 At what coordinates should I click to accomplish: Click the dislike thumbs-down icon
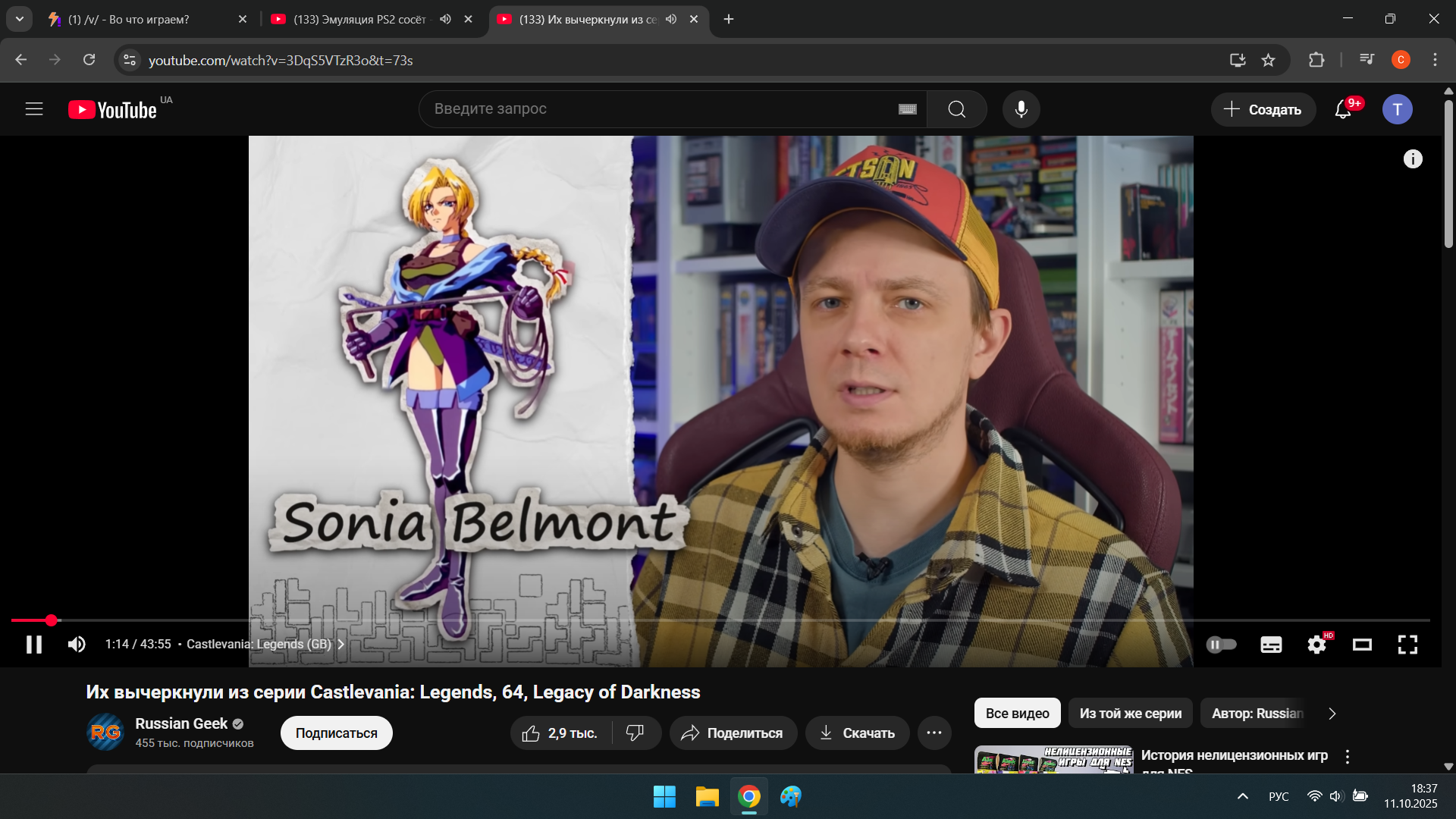(635, 733)
